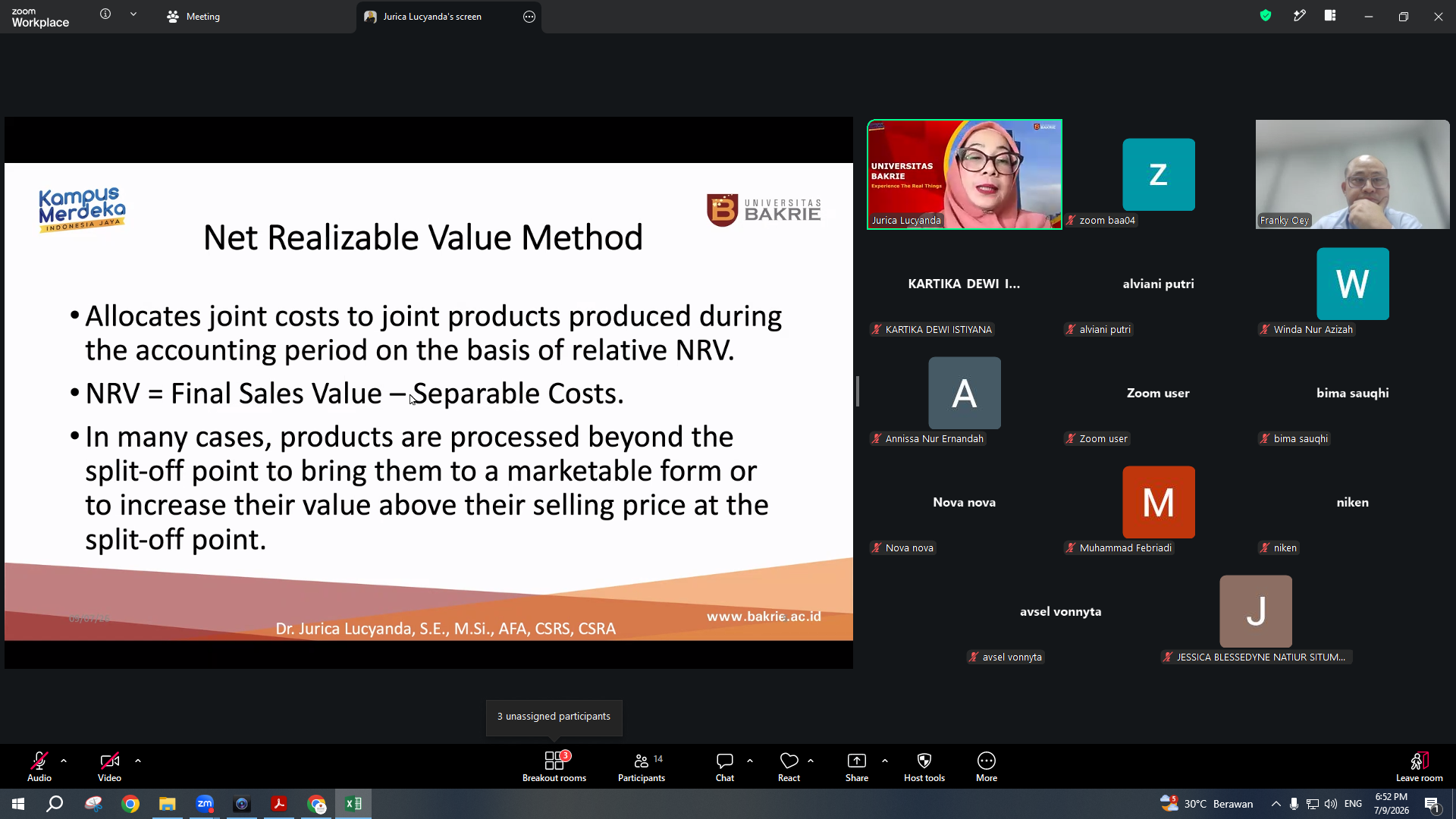1456x819 pixels.
Task: Select Franky Oey's video thumbnail
Action: (x=1352, y=174)
